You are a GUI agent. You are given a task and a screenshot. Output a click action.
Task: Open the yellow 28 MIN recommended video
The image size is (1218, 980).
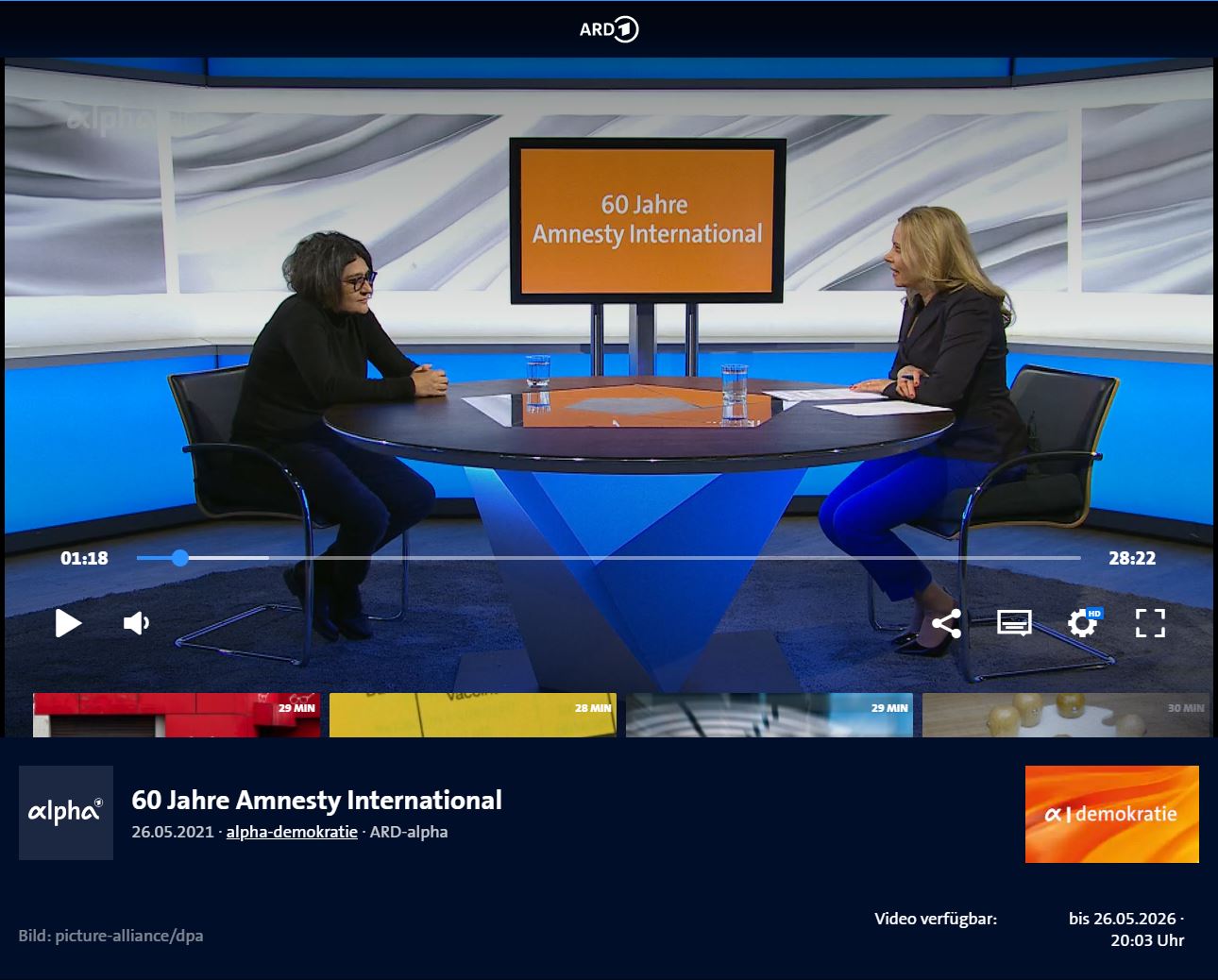point(472,715)
